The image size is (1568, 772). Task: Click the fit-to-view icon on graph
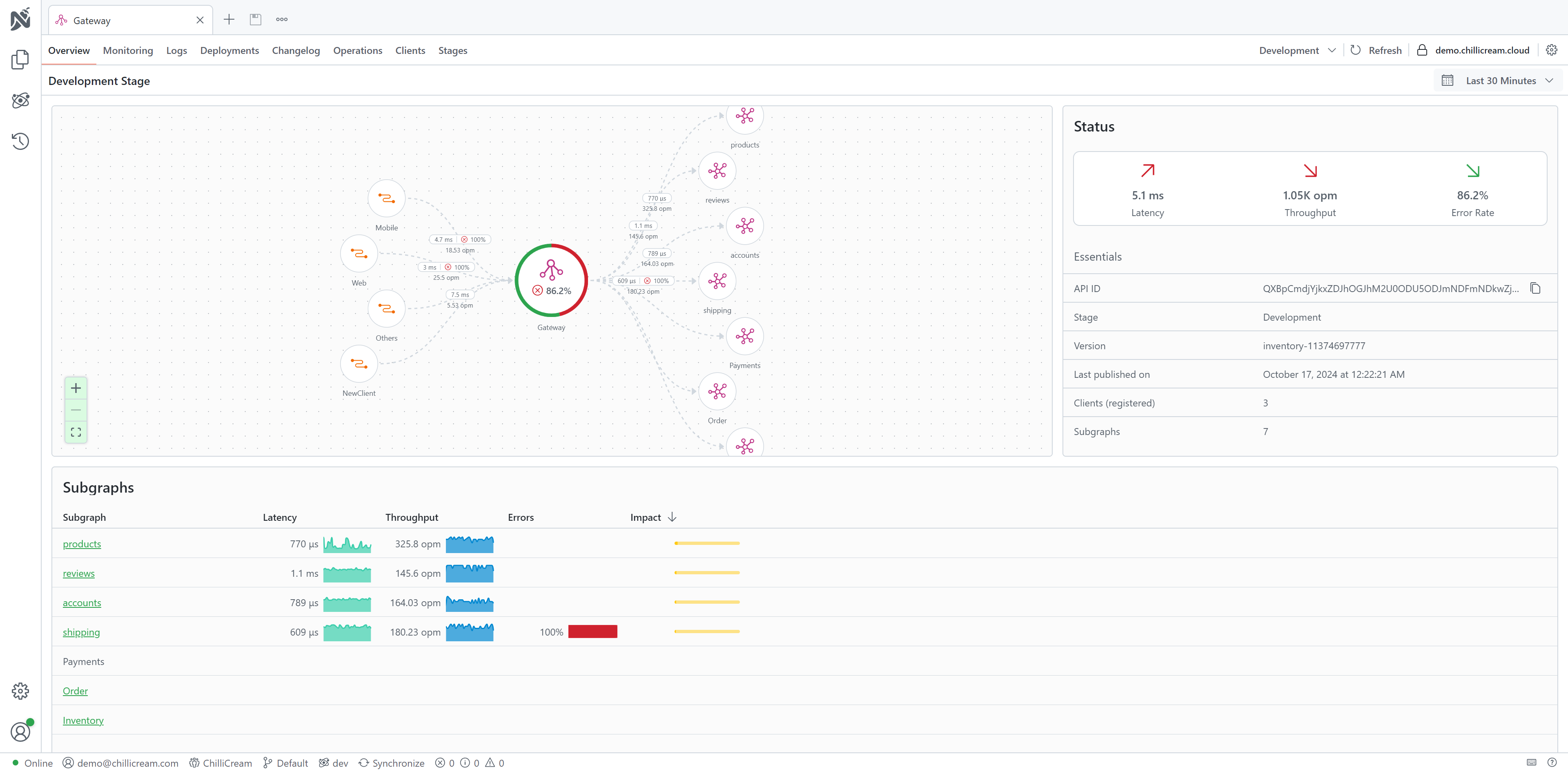(76, 432)
